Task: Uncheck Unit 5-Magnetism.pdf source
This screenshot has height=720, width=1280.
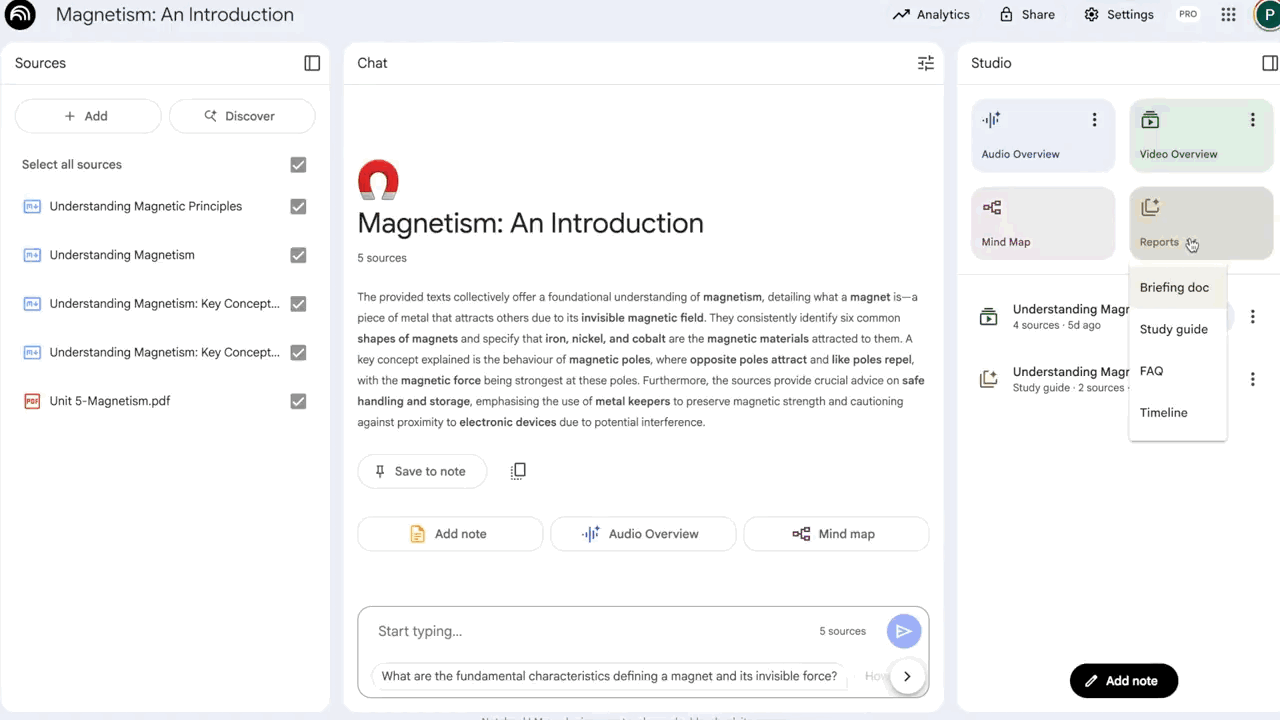Action: 298,401
